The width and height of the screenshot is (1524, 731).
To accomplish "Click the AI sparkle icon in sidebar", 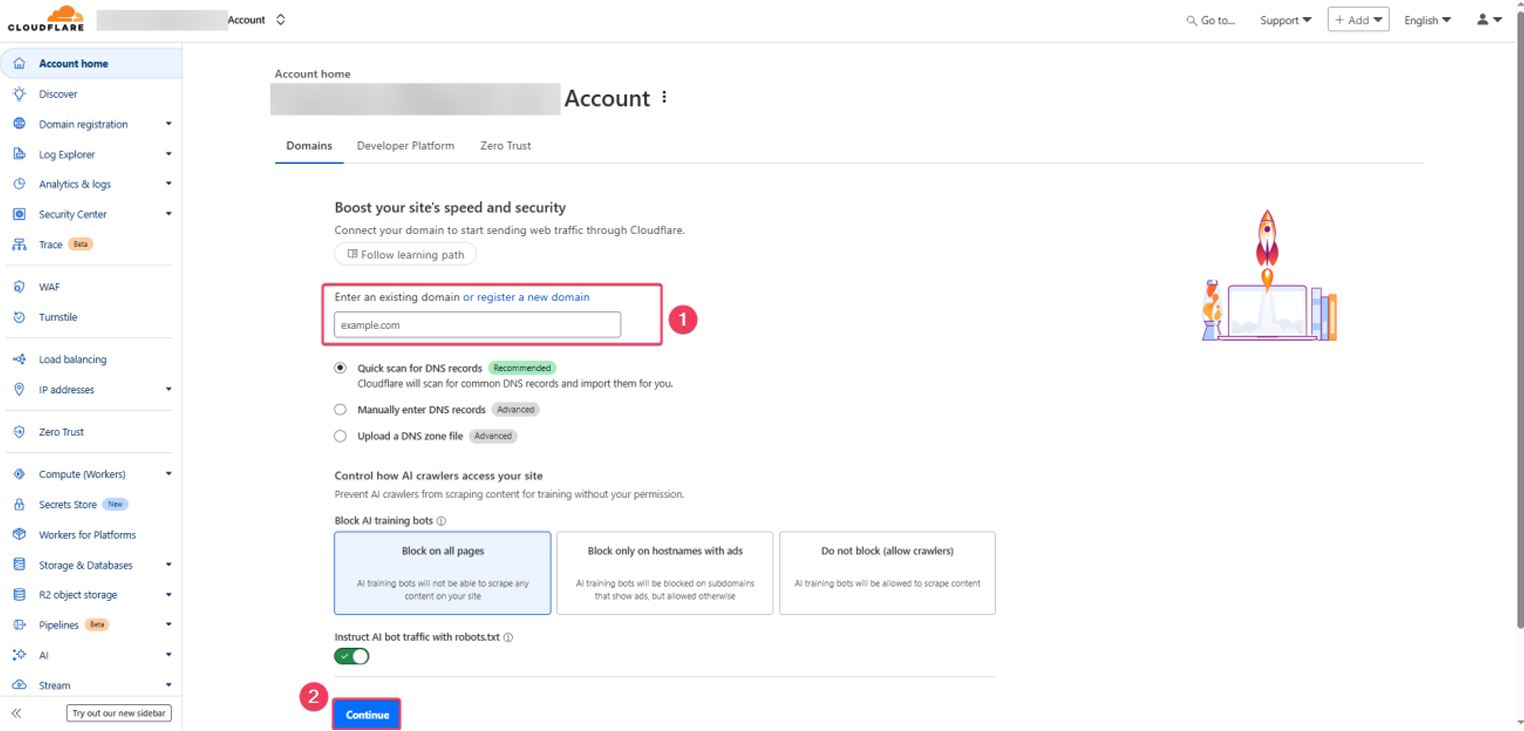I will coord(19,655).
